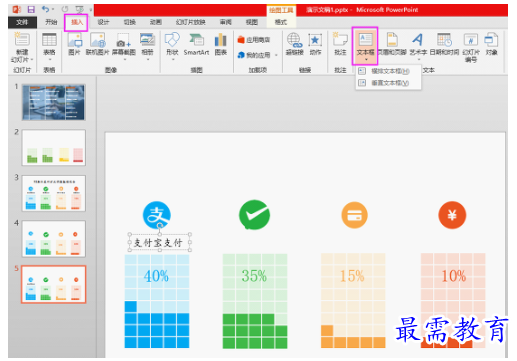Click the 超链接 (Hyperlink) globe icon
517x361 pixels.
[x=294, y=40]
